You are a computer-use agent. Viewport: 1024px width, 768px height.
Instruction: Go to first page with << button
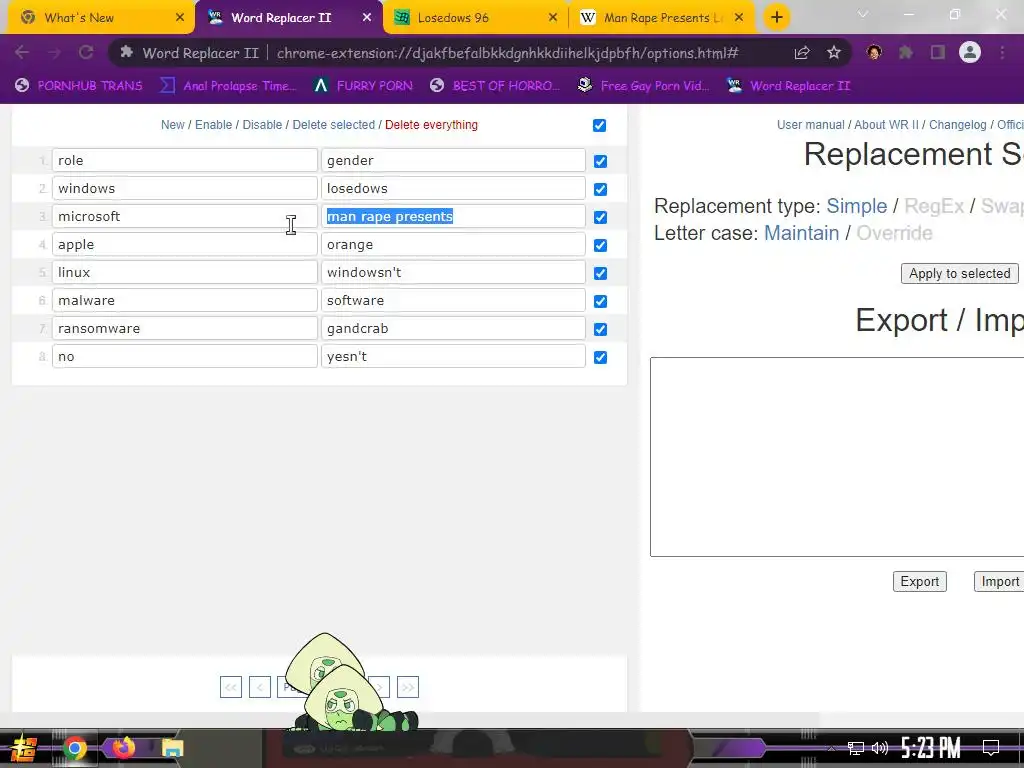point(231,687)
